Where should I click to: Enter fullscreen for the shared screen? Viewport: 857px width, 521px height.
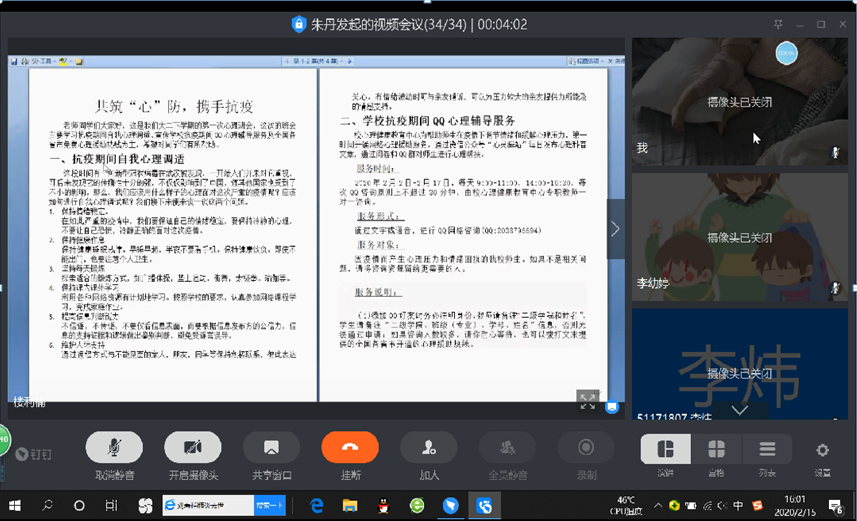[588, 401]
